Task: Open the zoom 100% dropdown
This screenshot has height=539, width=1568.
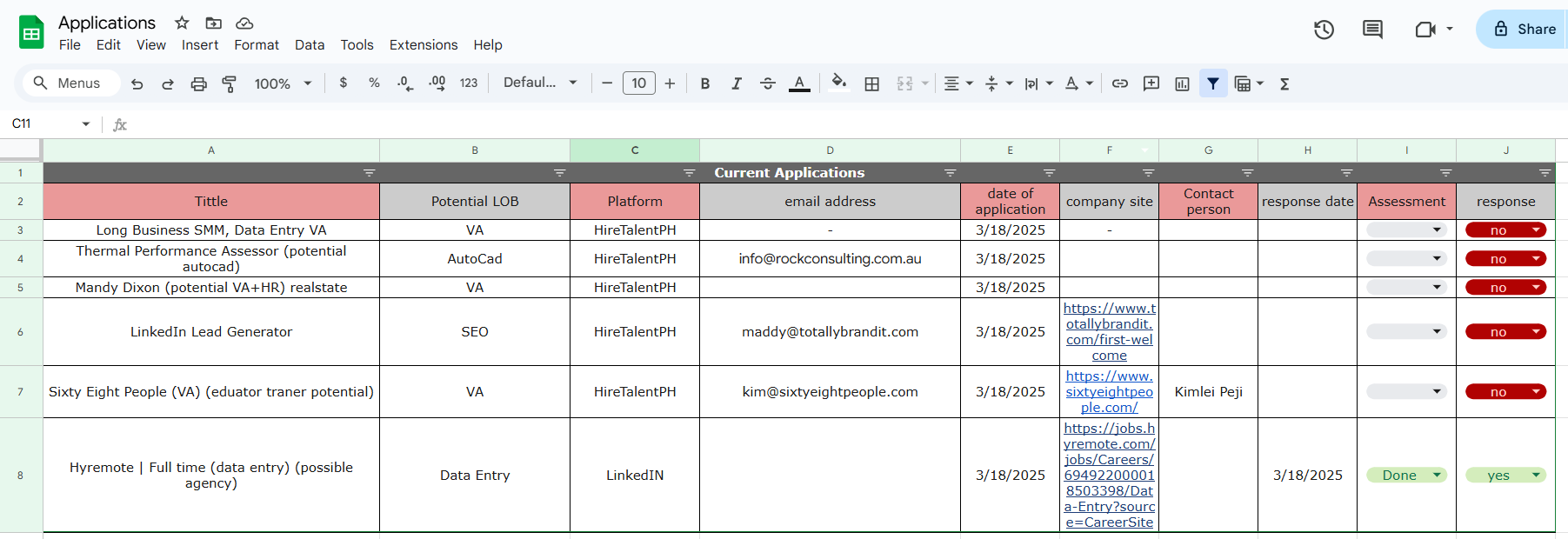Action: (x=283, y=83)
